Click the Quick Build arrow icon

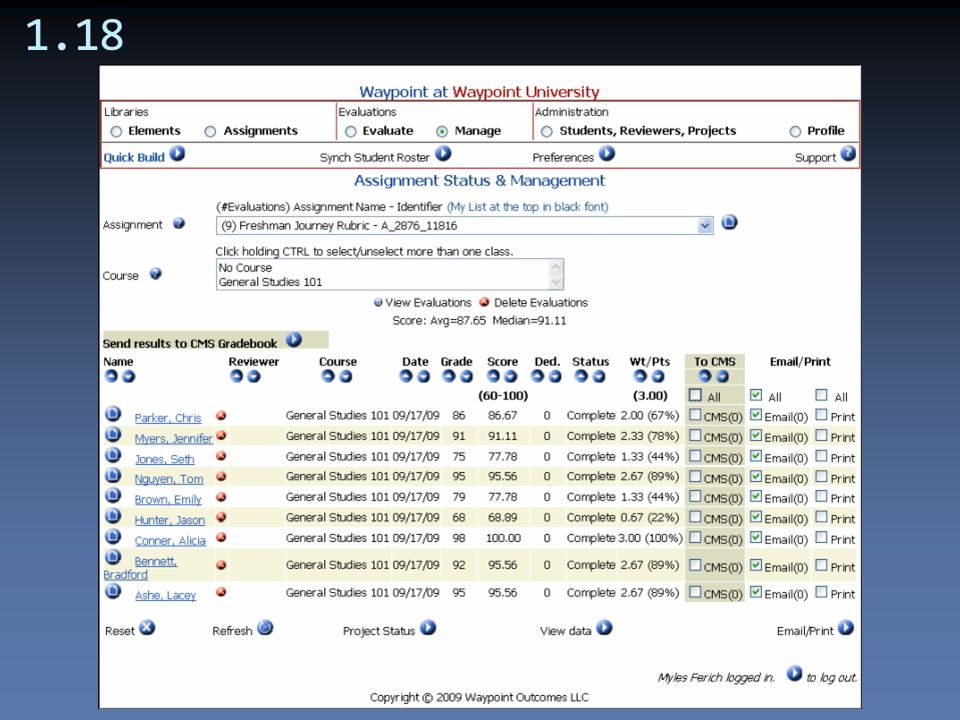point(178,154)
